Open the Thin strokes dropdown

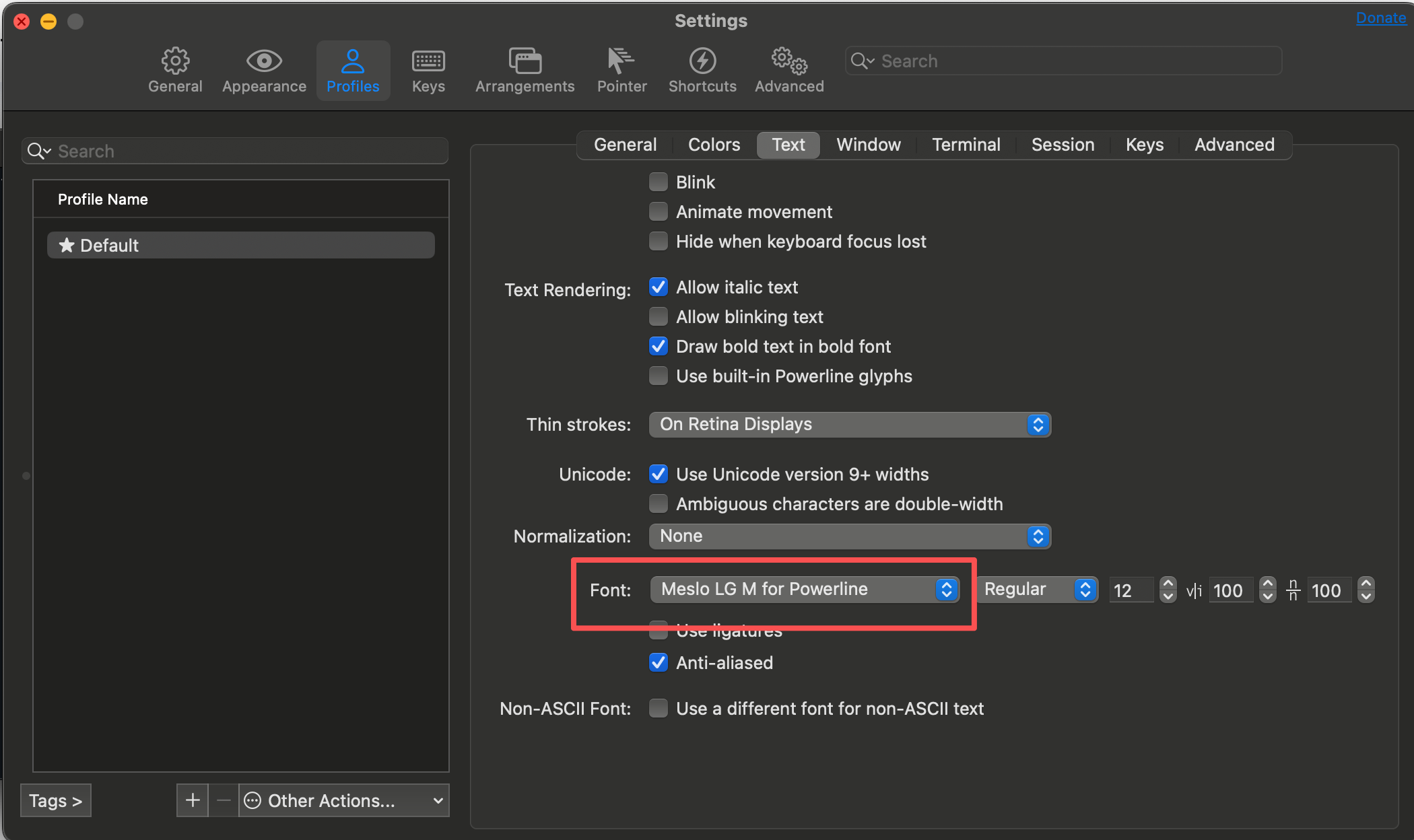(x=850, y=425)
